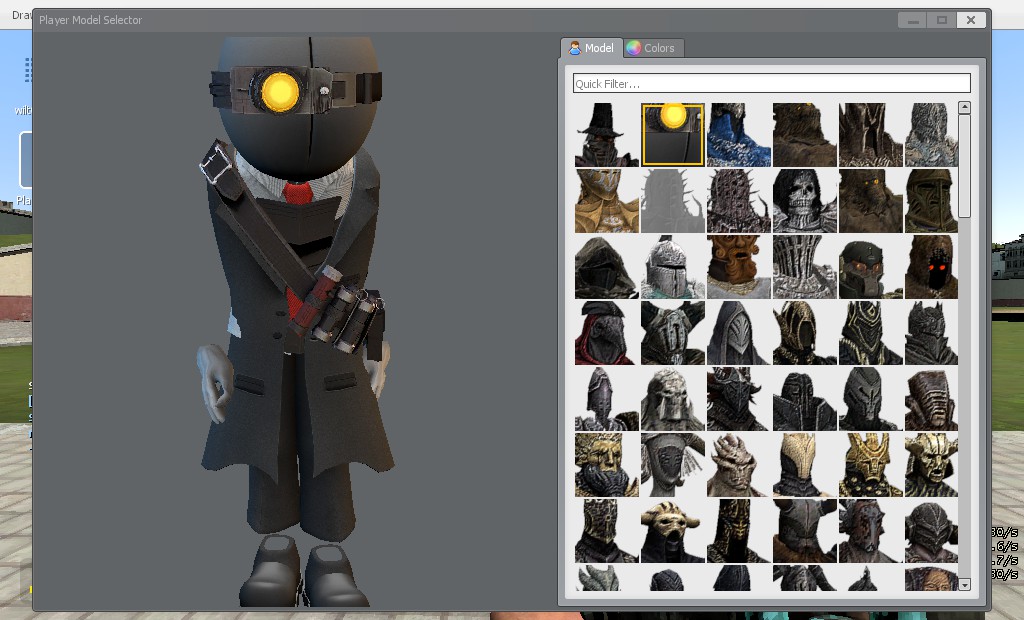Pick the black pointed helm with gold stripes
The image size is (1024, 620).
point(871,333)
